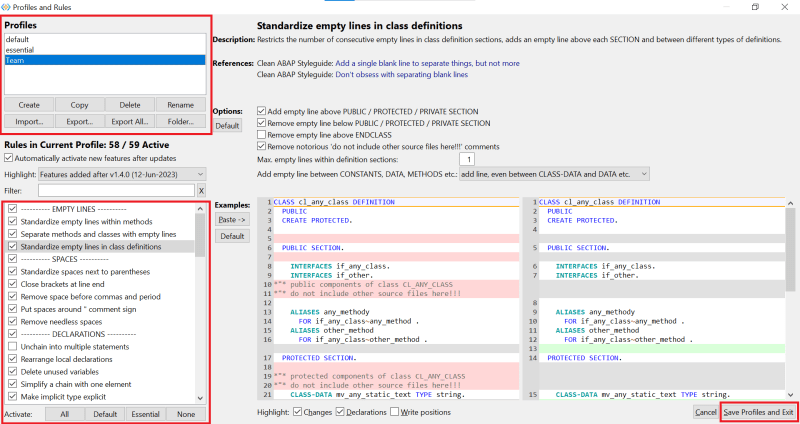Image resolution: width=800 pixels, height=424 pixels.
Task: Toggle Separate methods and classes with empty lines
Action: (12, 234)
